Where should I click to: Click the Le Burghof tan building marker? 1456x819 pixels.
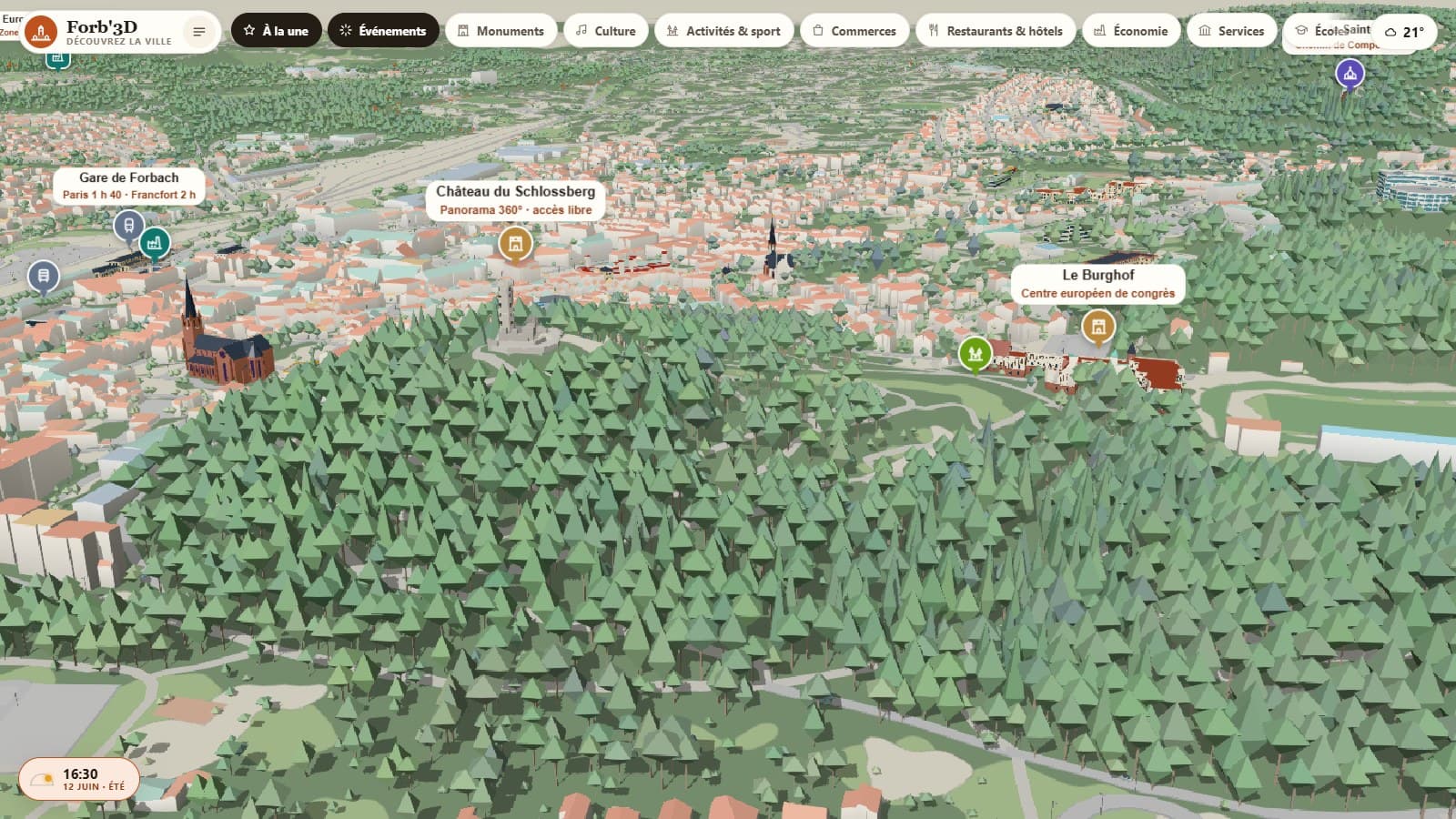pos(1097,326)
